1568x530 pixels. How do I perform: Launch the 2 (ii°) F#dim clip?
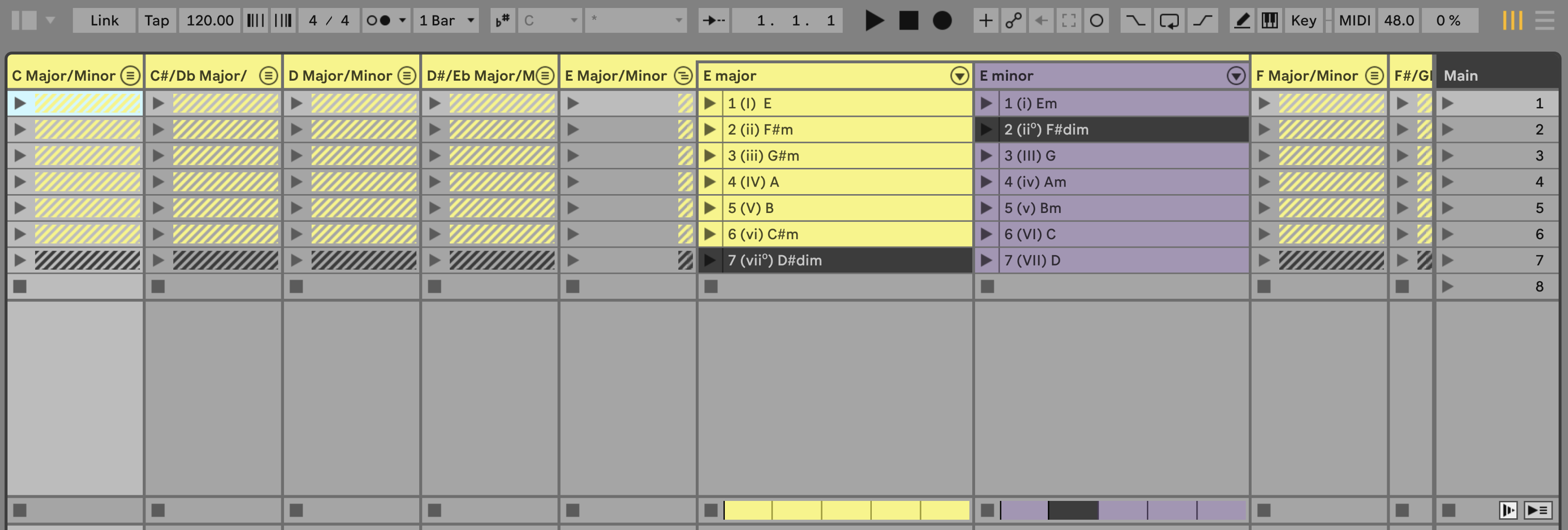[986, 129]
